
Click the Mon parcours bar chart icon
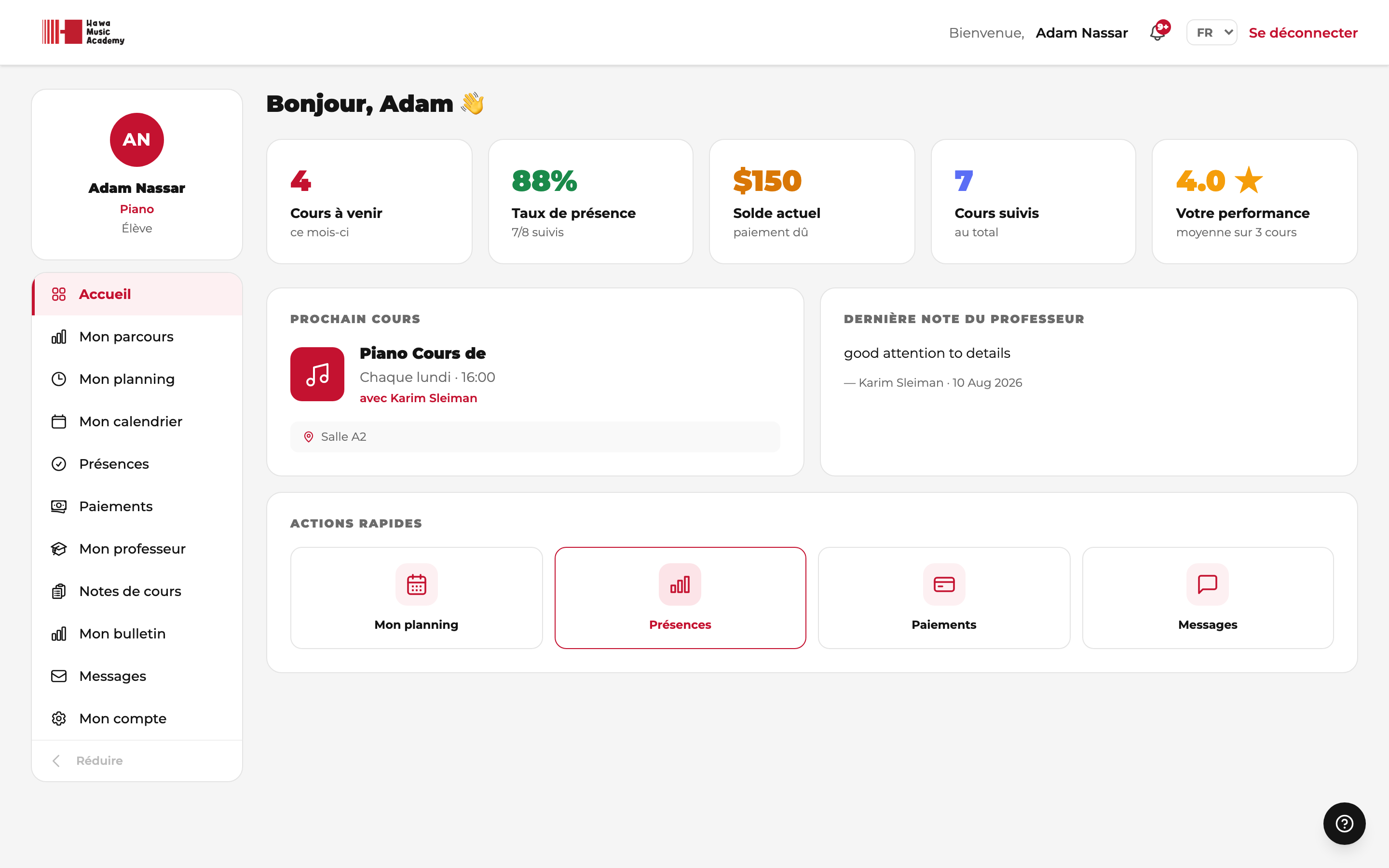pos(58,337)
